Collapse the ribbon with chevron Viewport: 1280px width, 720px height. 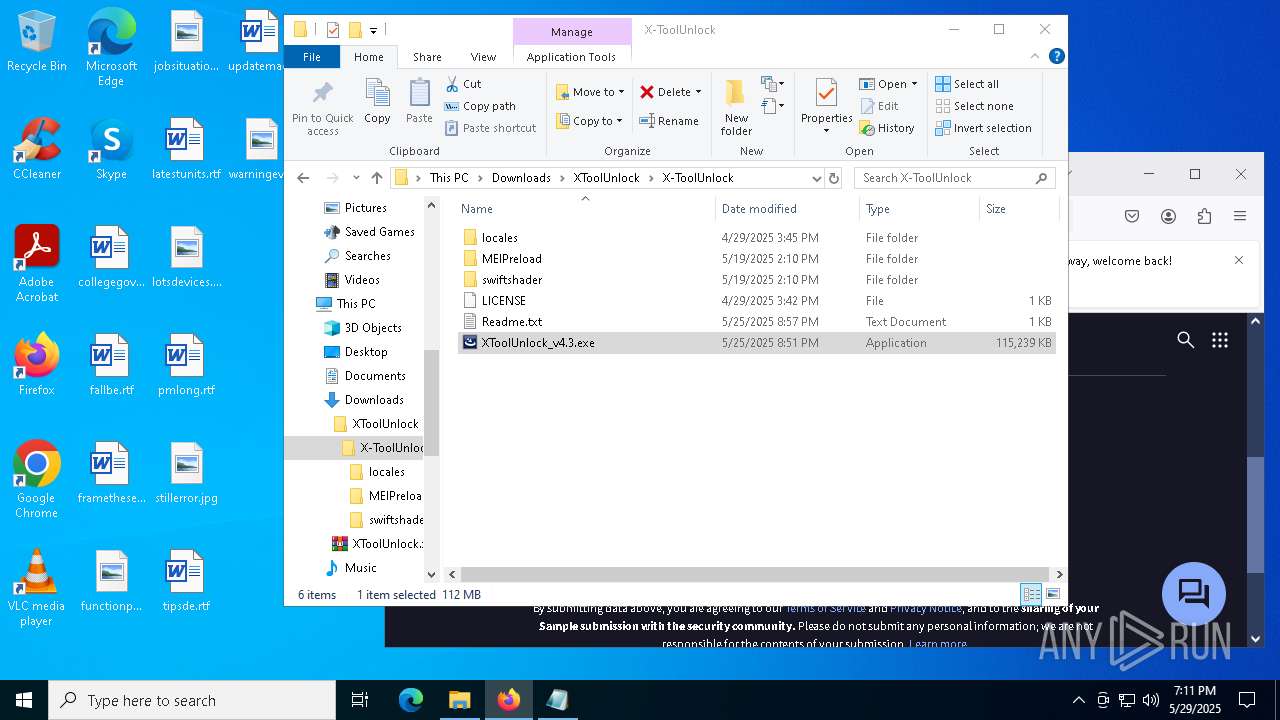click(1036, 57)
